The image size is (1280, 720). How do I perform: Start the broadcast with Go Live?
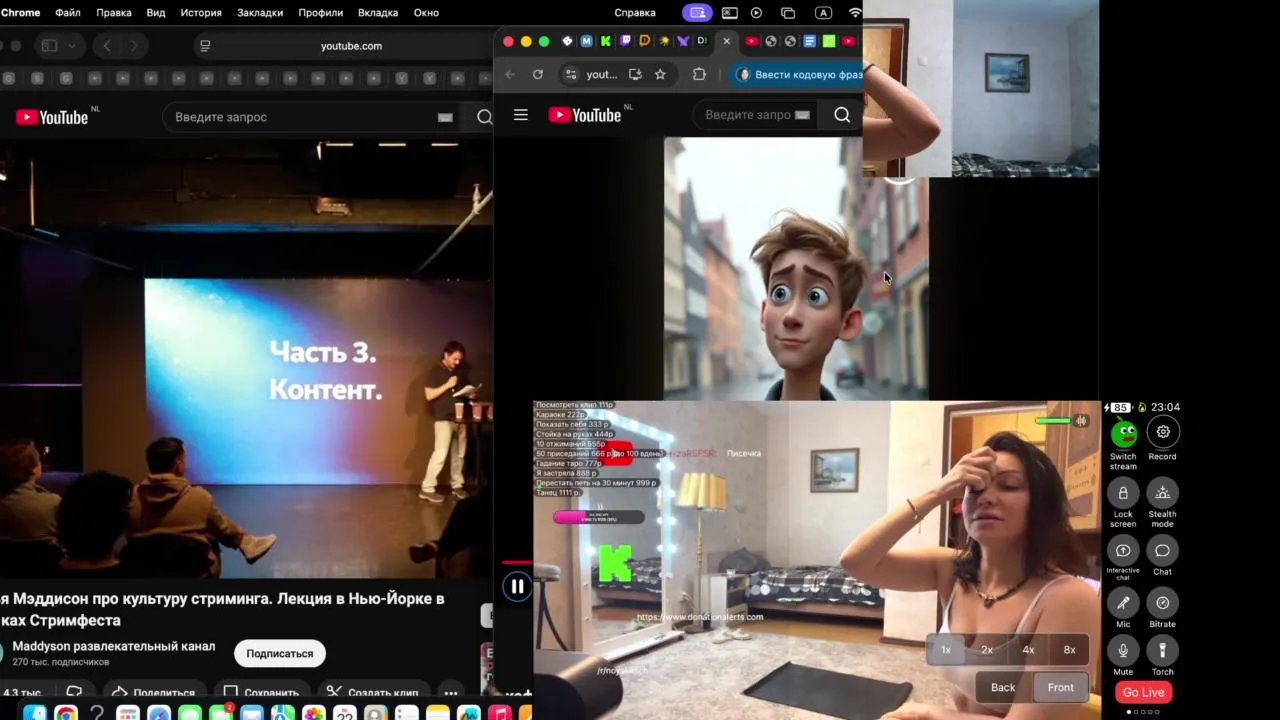(1143, 692)
